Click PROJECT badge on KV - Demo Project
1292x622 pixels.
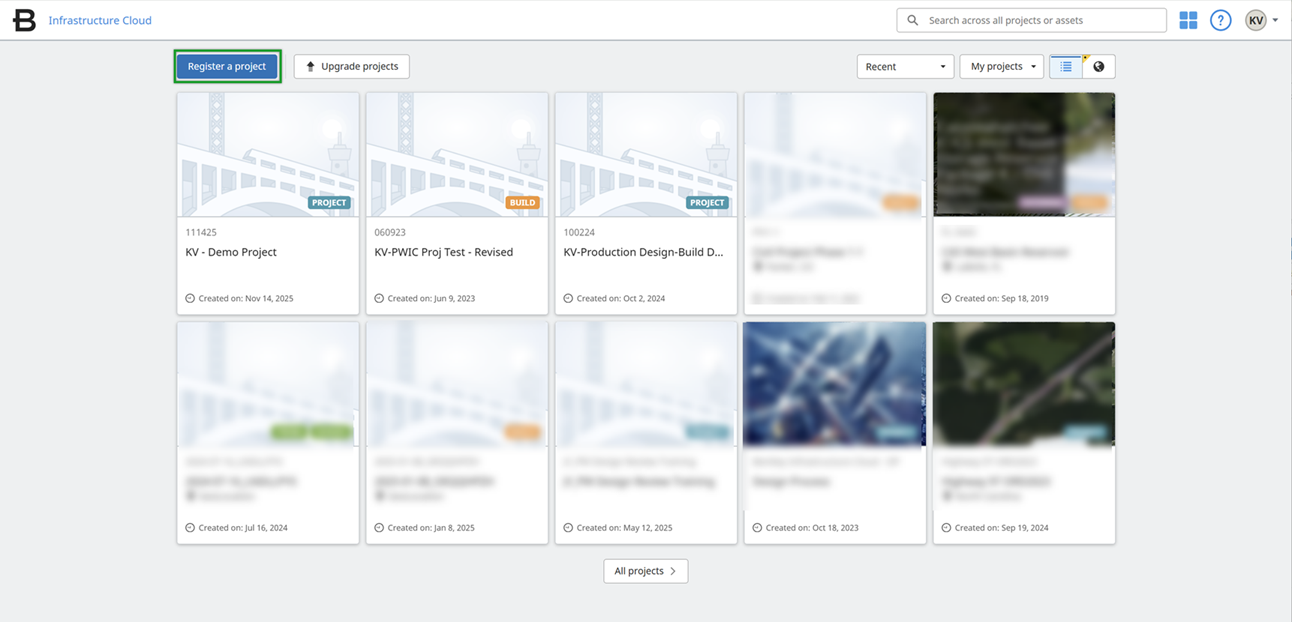329,202
